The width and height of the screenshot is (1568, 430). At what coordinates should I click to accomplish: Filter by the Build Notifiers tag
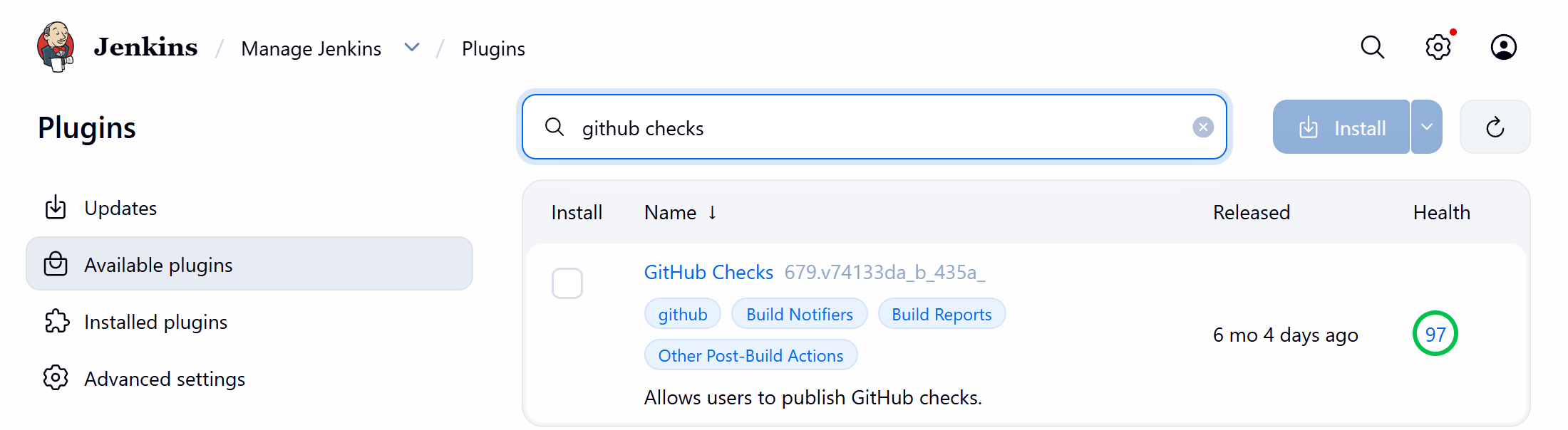(x=800, y=314)
